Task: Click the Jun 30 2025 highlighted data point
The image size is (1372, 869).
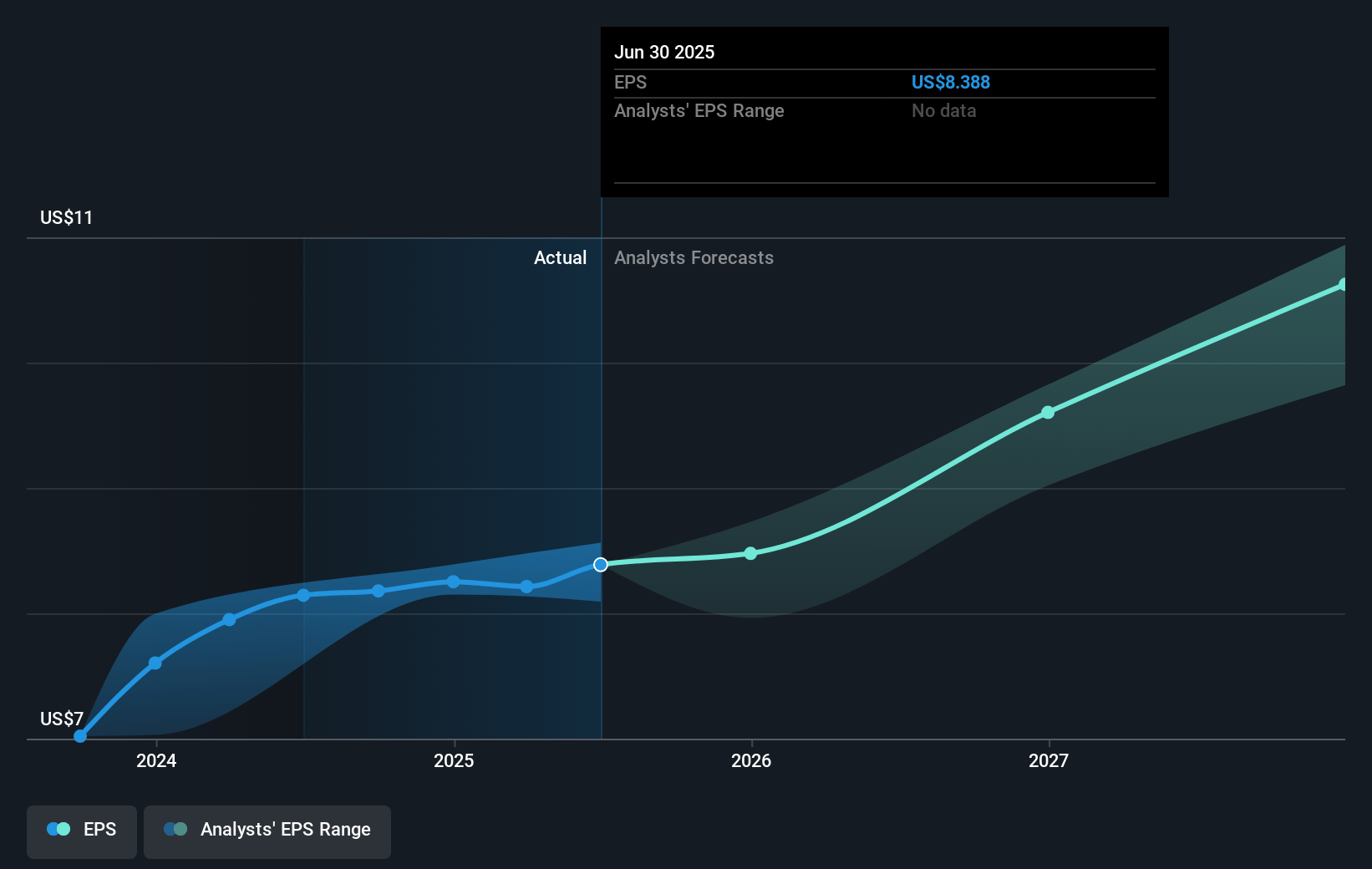Action: click(601, 565)
